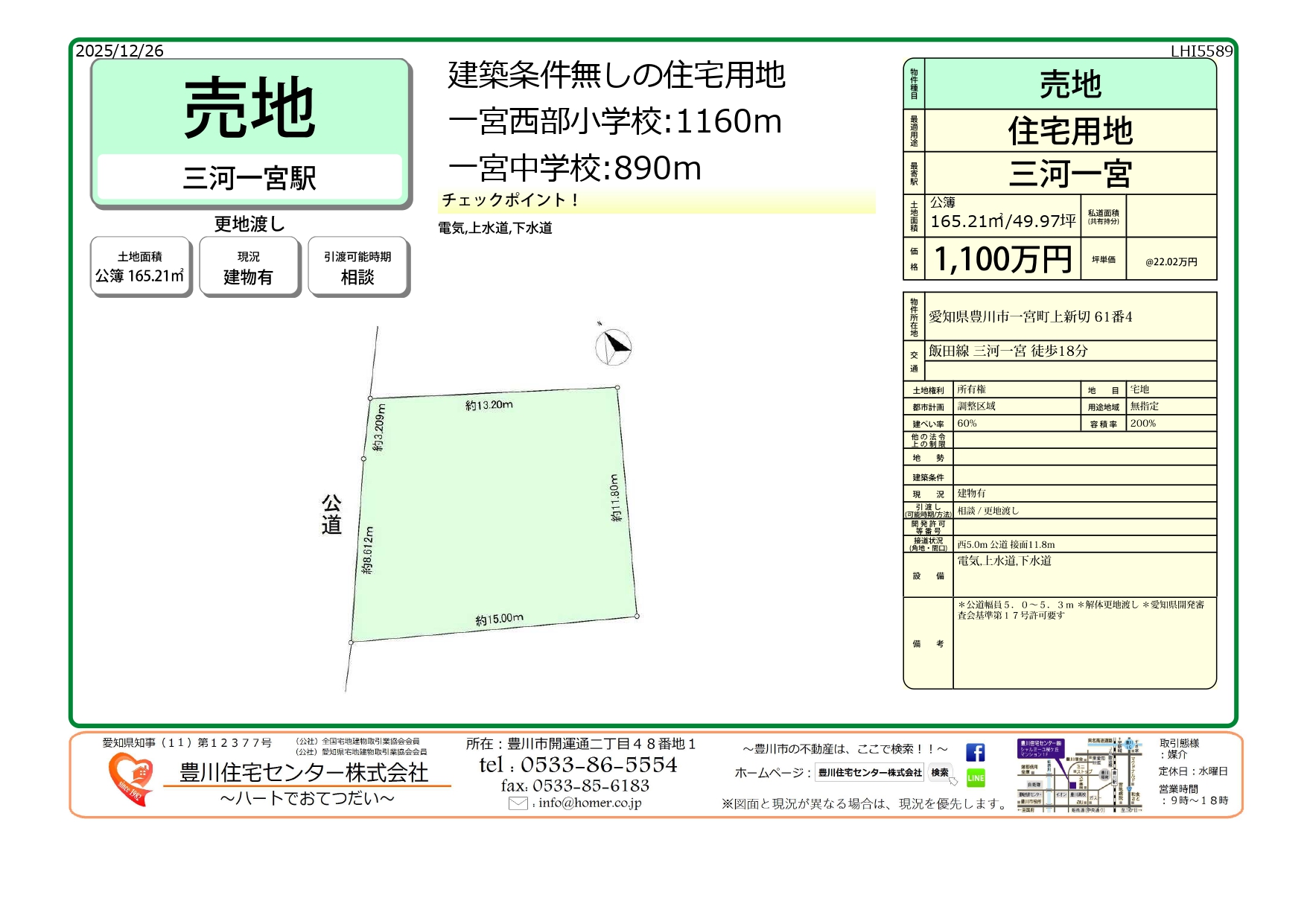
Task: Click the green land plot diagram
Action: tap(495, 514)
